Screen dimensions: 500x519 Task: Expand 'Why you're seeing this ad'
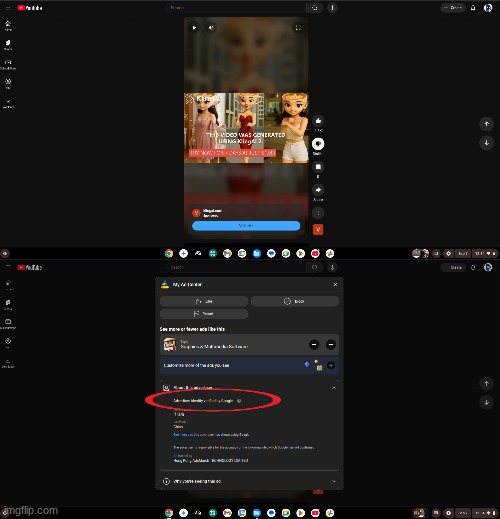249,481
